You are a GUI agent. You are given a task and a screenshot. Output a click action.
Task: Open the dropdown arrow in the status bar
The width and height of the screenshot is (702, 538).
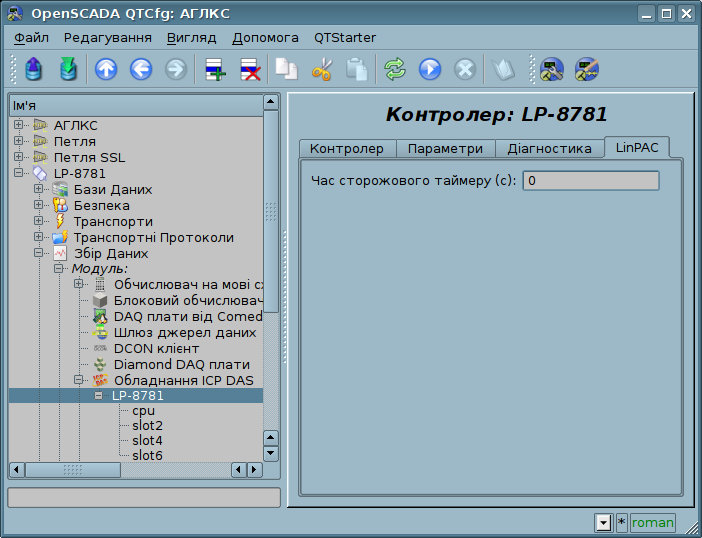point(602,523)
